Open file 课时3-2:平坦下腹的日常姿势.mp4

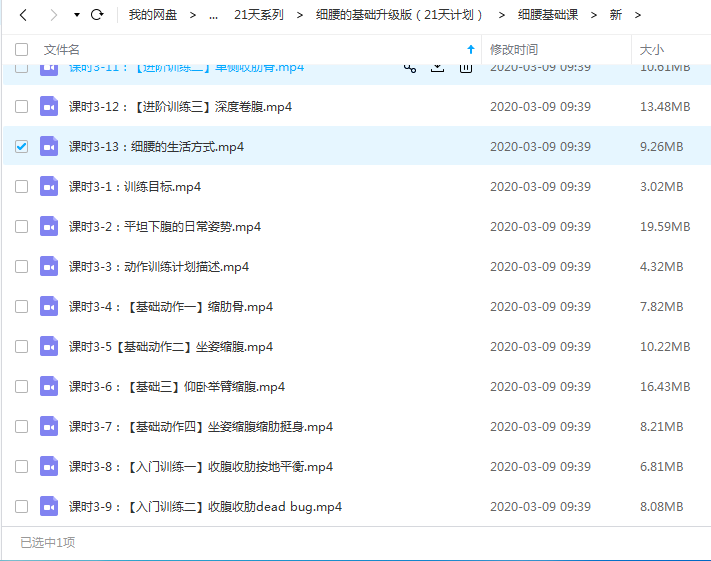[165, 226]
